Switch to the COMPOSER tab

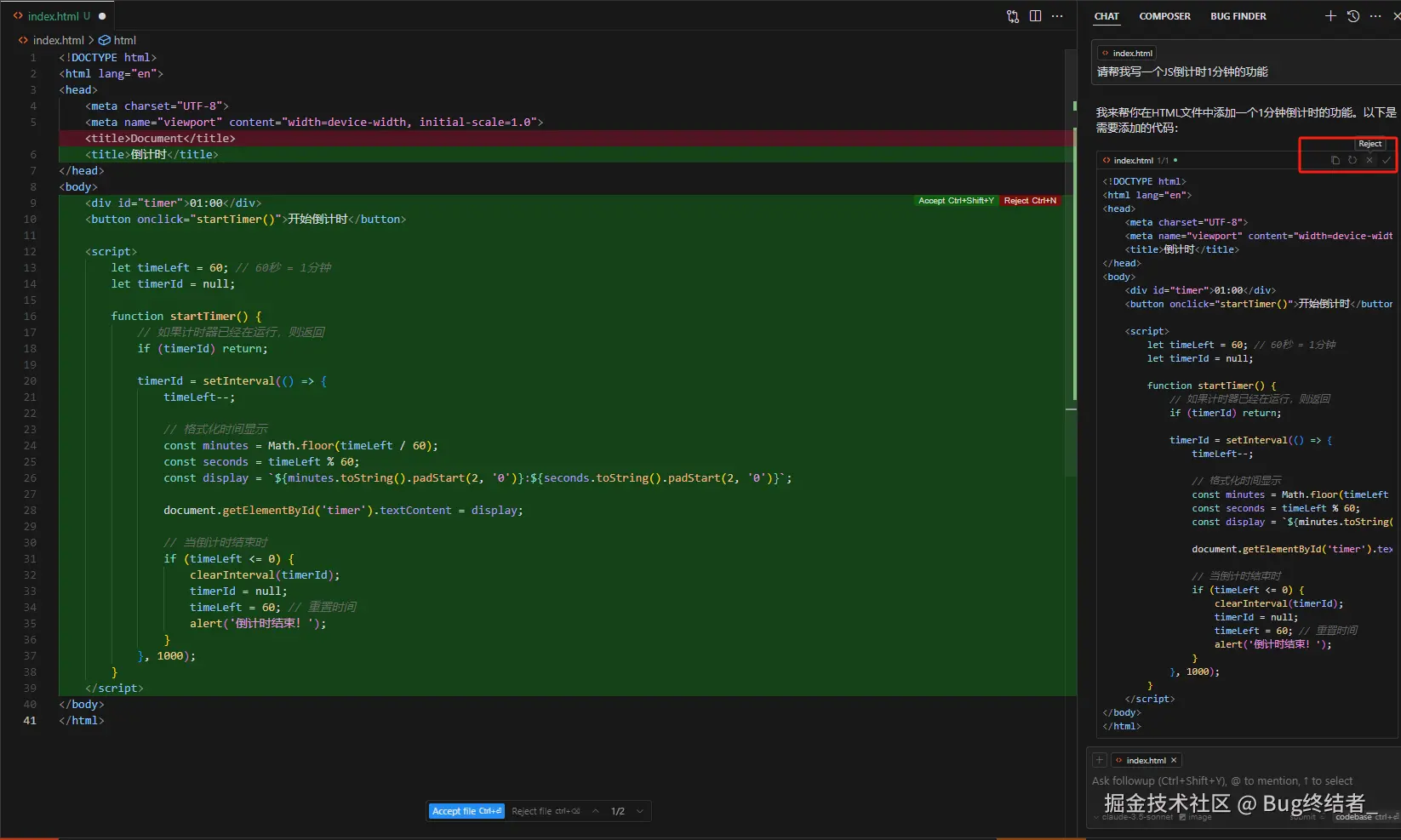coord(1164,16)
